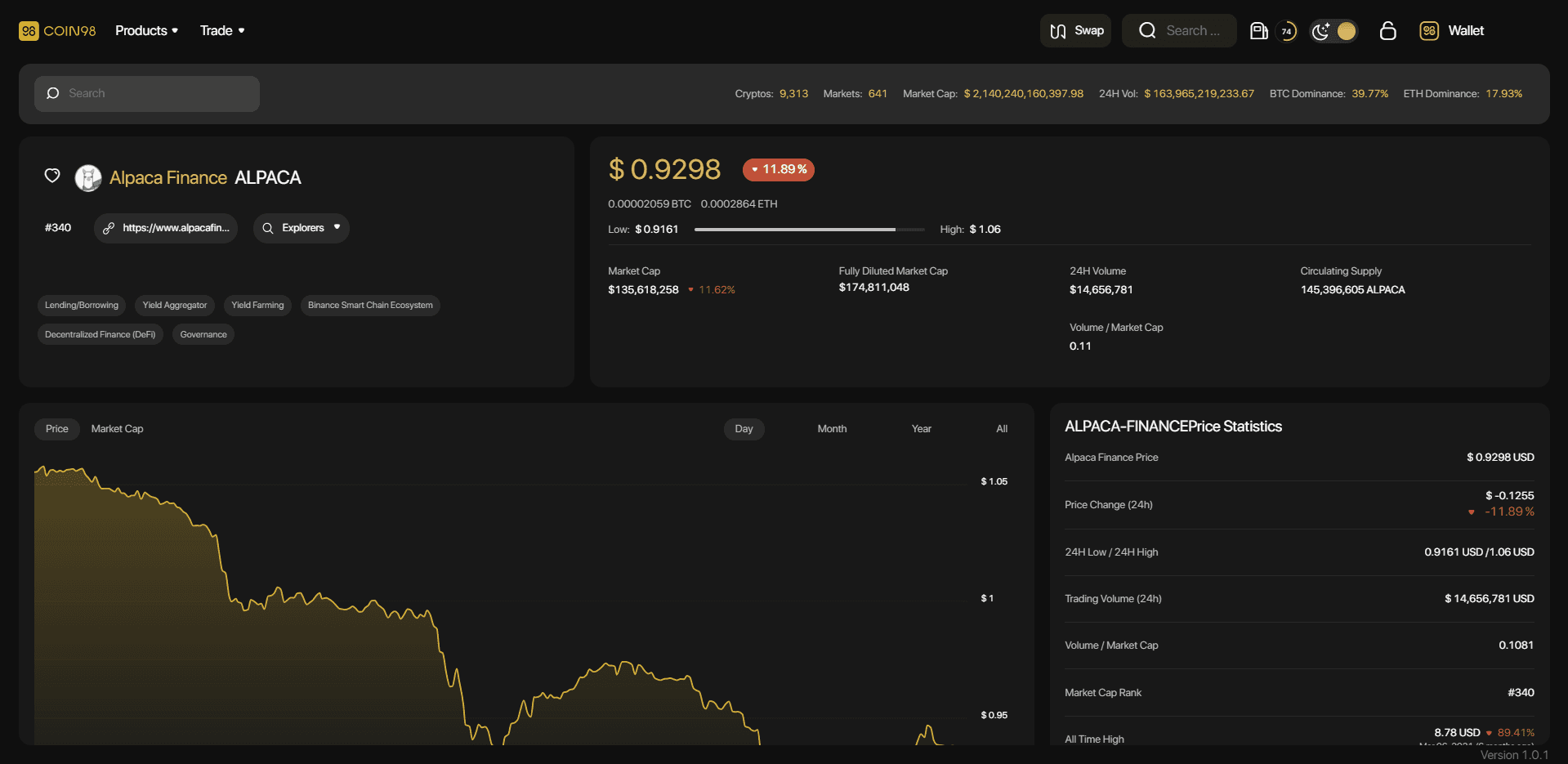Click the Swap icon
Viewport: 1568px width, 764px height.
(1058, 31)
